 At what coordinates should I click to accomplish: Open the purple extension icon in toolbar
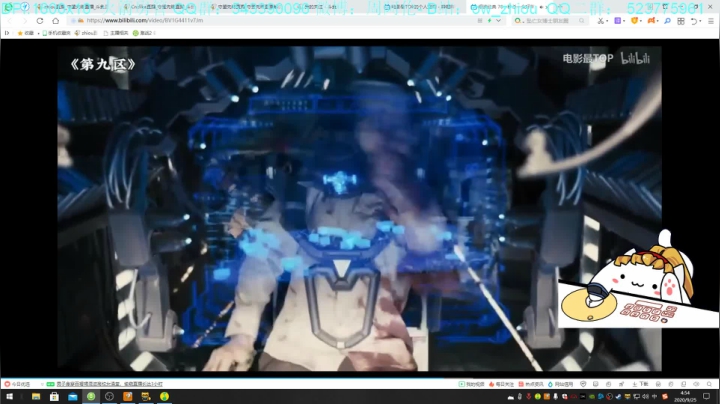[618, 21]
